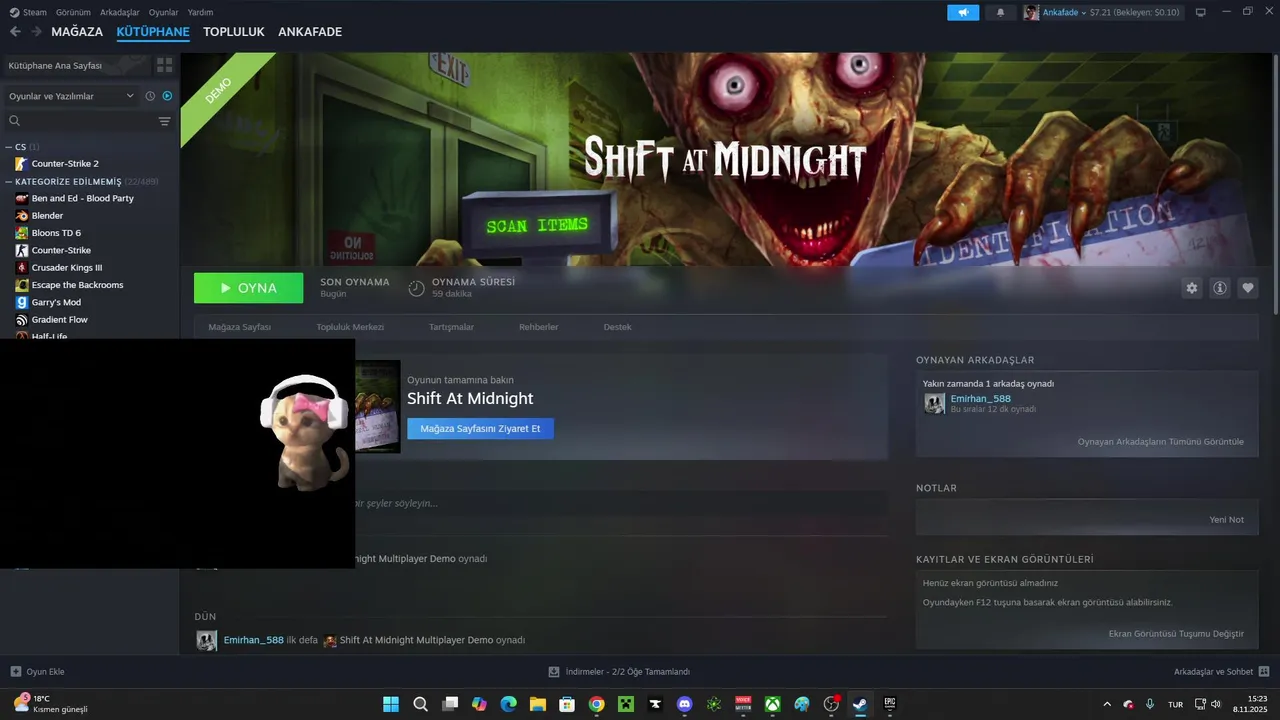Open Windows Start menu
The width and height of the screenshot is (1280, 720).
(391, 704)
